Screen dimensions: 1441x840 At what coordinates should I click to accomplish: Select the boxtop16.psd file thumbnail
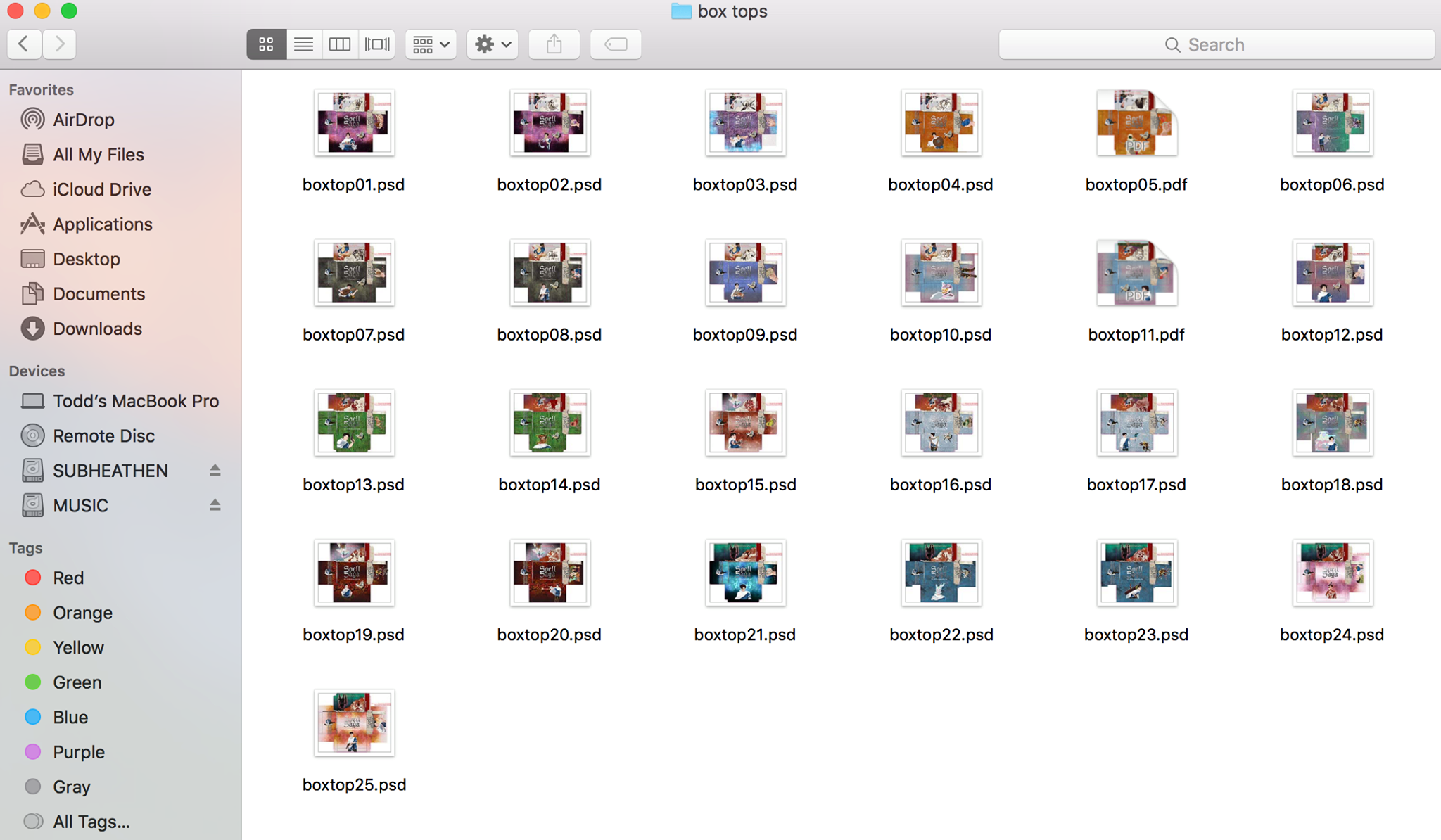(x=941, y=422)
